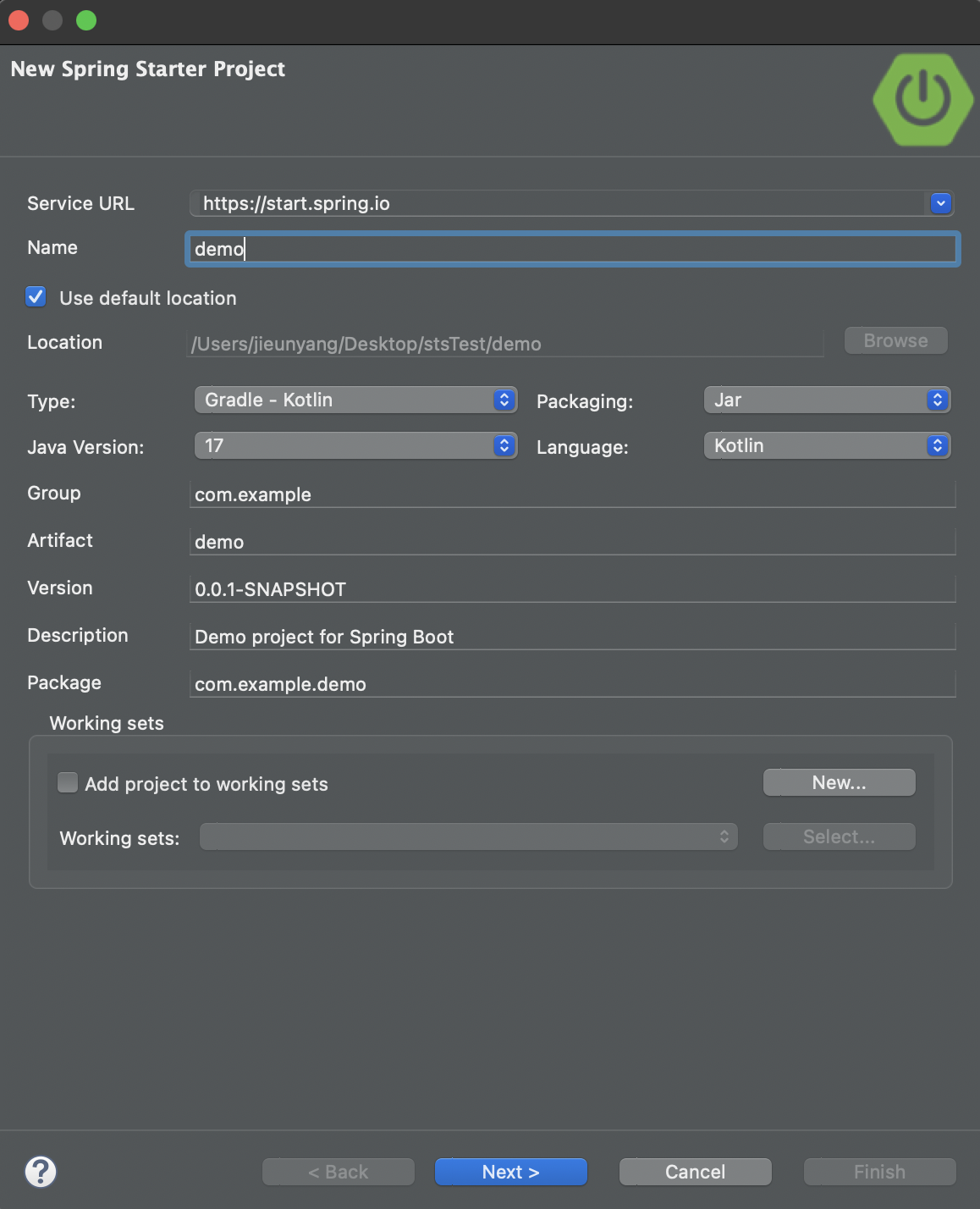
Task: Open the Service URL dropdown arrow
Action: pos(941,203)
